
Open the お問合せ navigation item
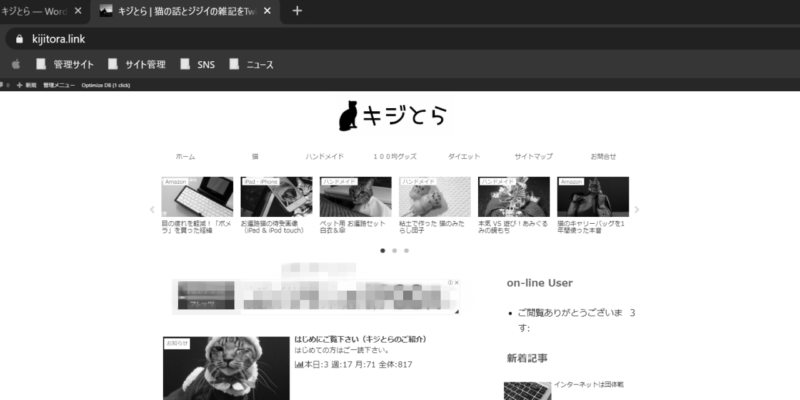[x=603, y=157]
